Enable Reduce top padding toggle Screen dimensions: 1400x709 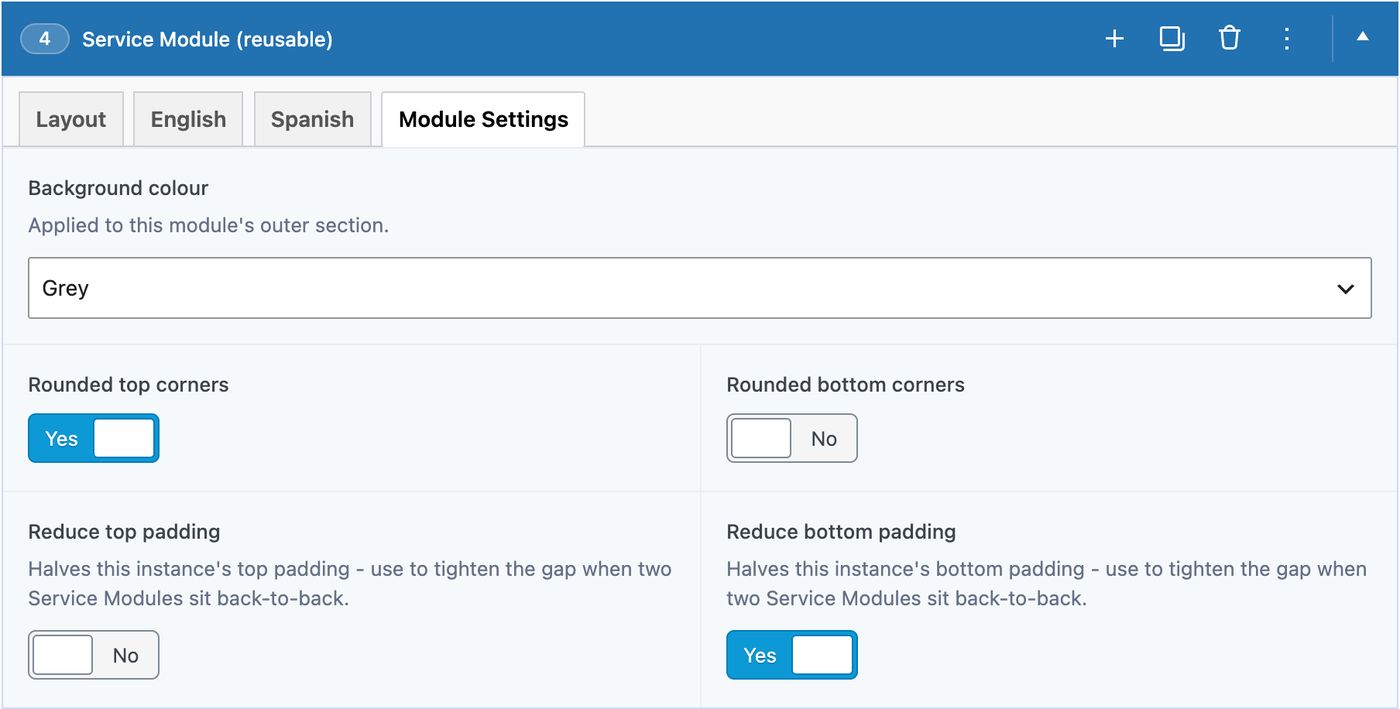[93, 655]
